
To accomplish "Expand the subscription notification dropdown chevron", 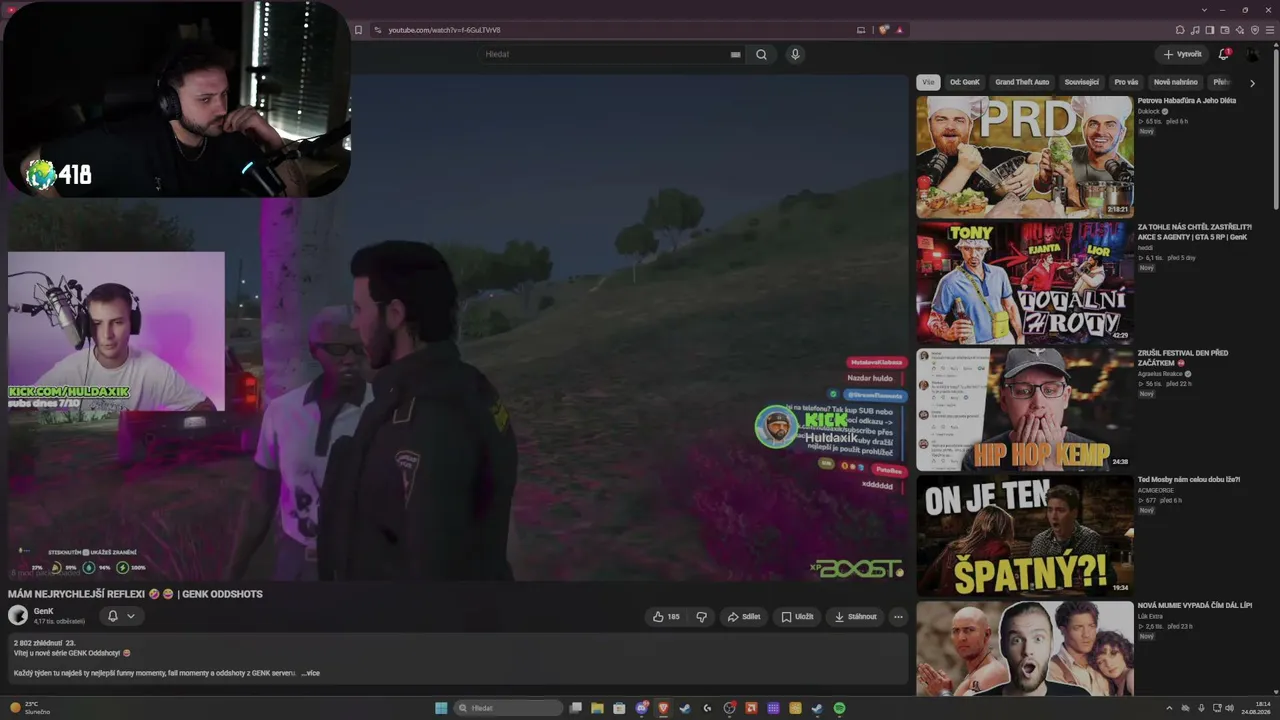I will point(130,616).
